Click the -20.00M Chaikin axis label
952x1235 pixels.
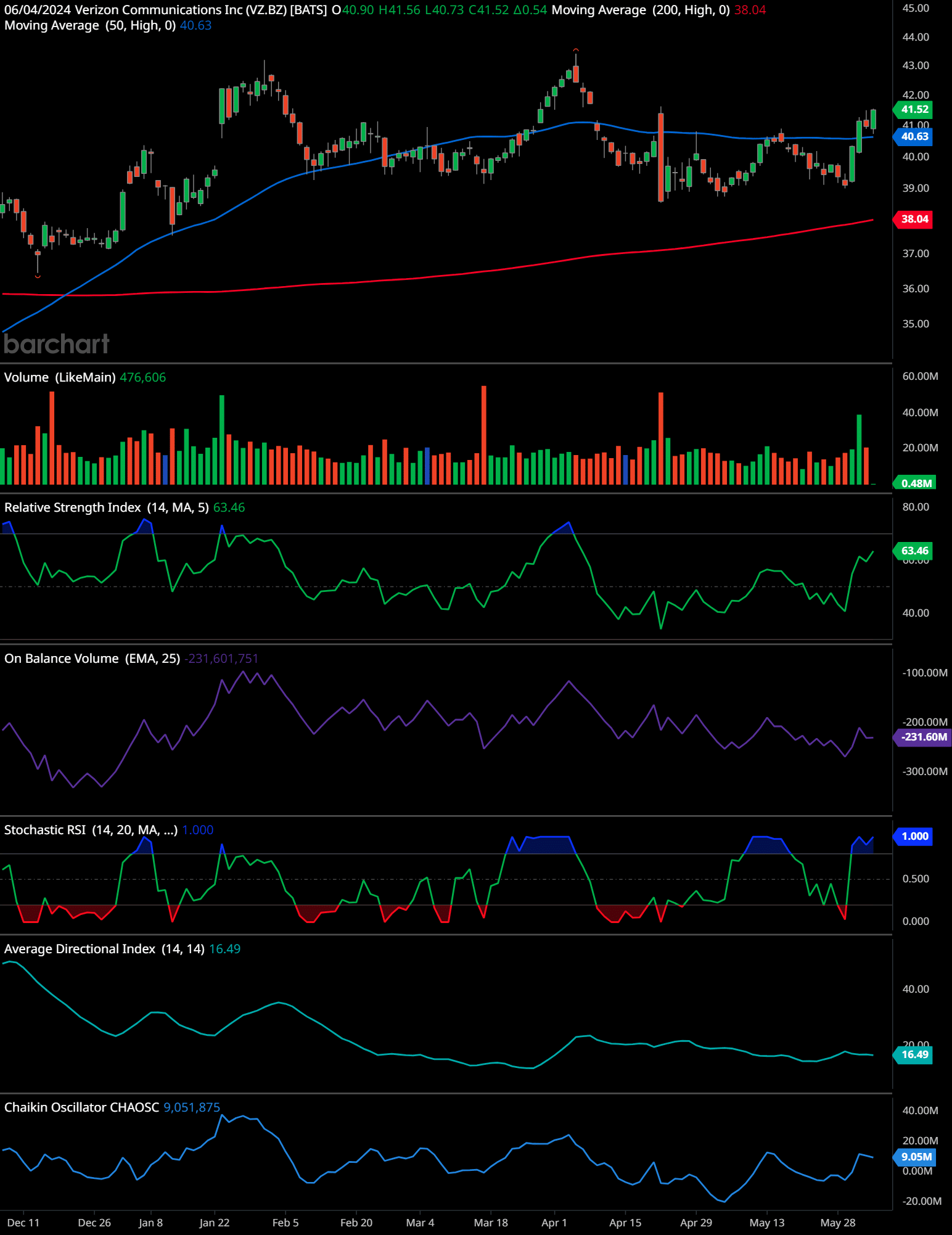(x=922, y=1201)
